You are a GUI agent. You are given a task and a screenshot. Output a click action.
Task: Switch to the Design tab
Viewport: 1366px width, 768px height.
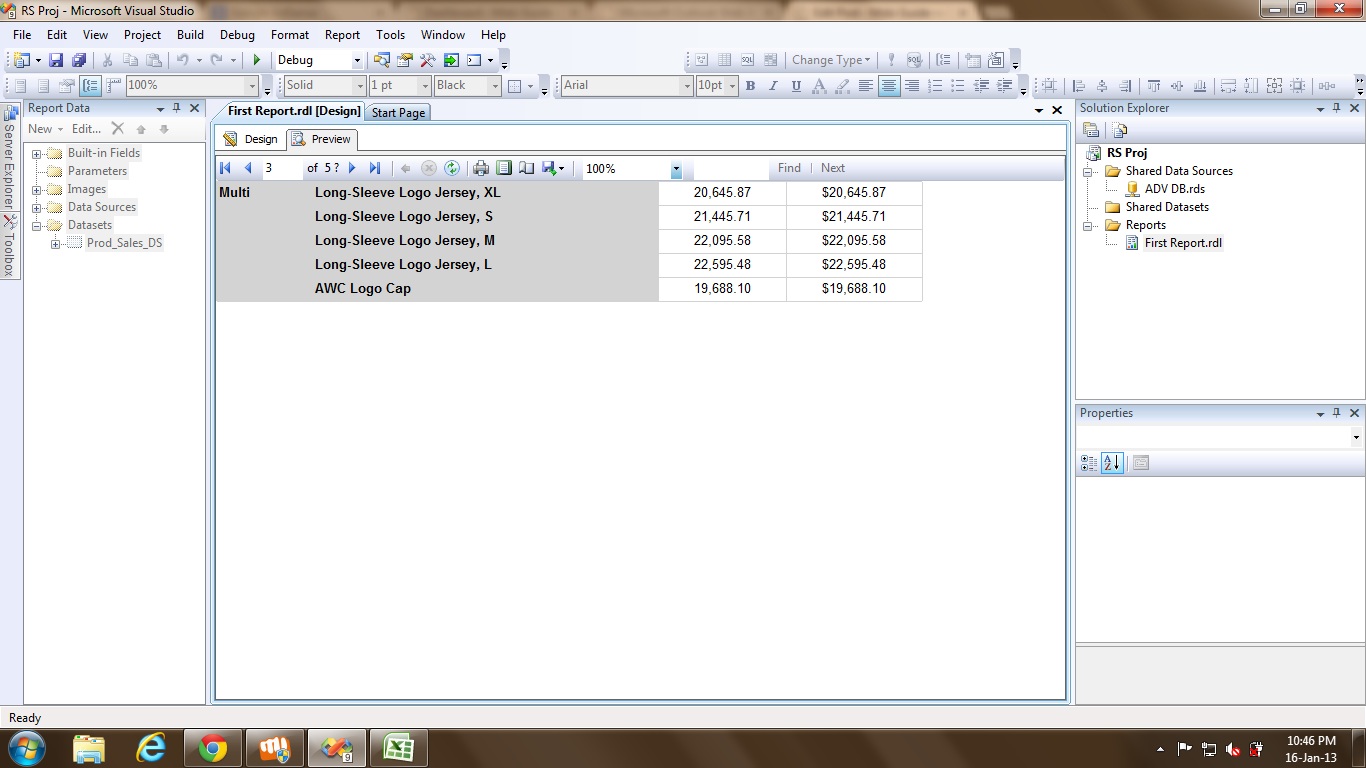(x=251, y=139)
